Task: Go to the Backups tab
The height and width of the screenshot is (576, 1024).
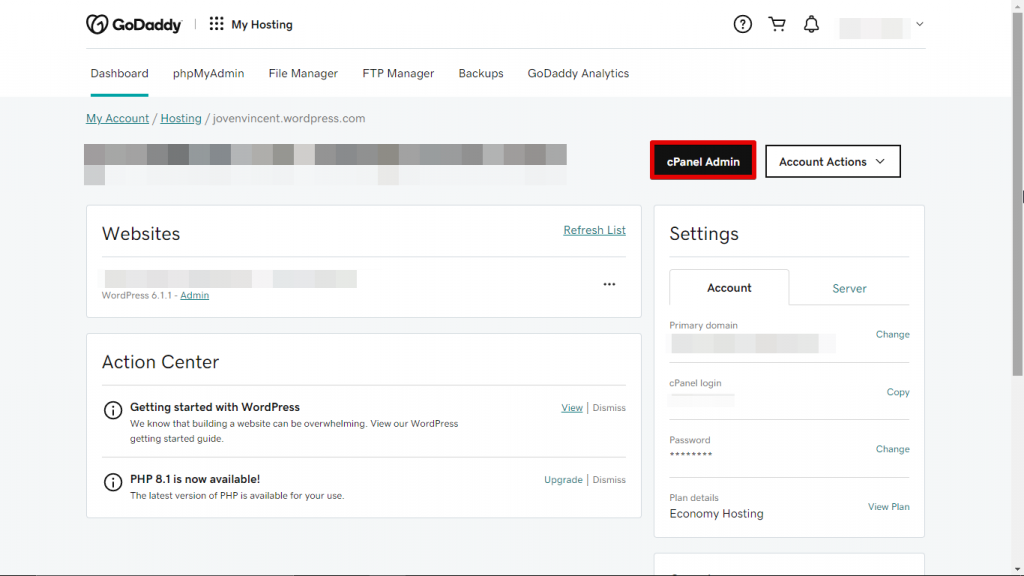Action: tap(480, 73)
